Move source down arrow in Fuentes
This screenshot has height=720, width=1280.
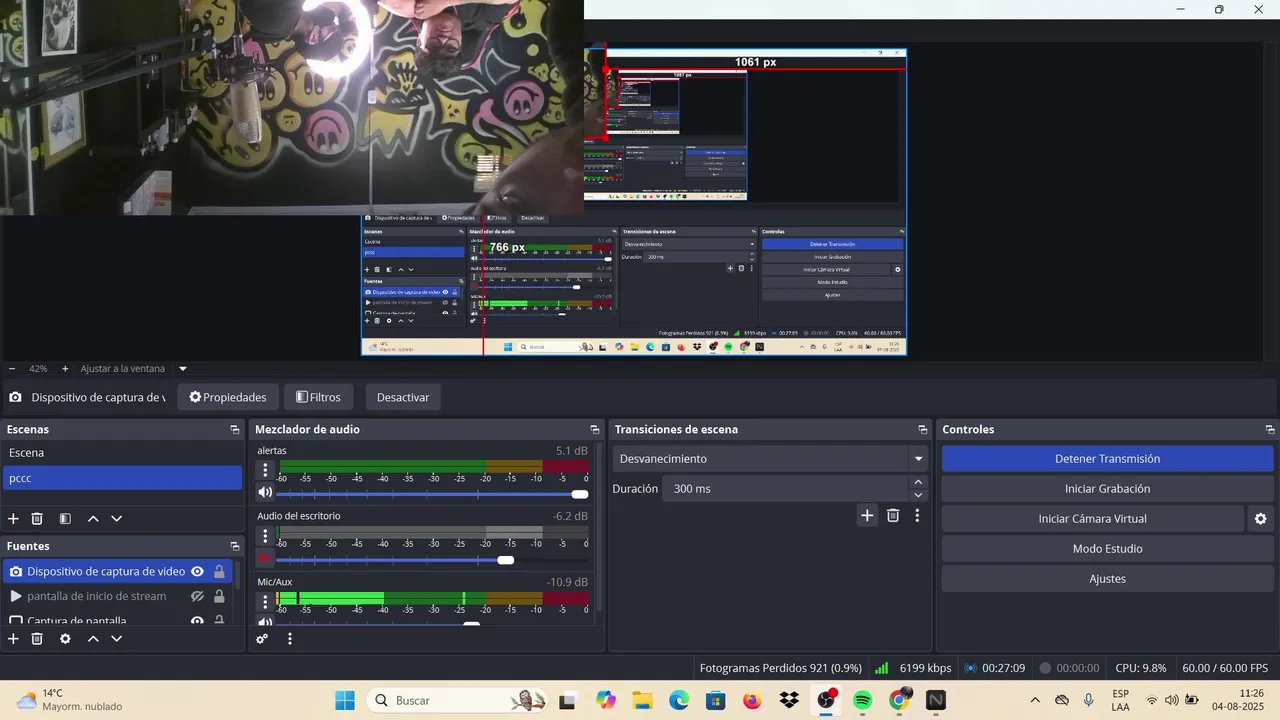pos(117,638)
